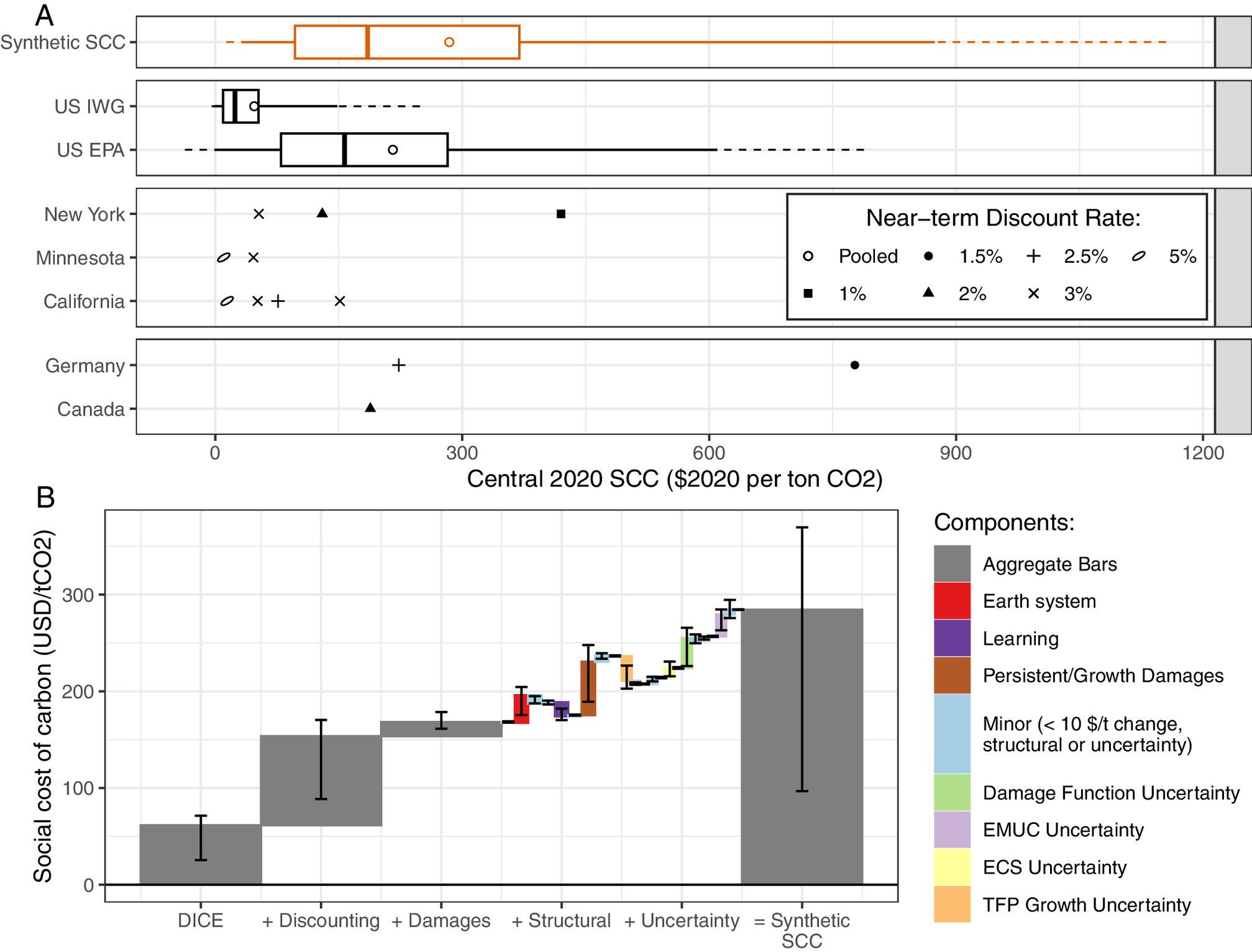Click the Pooled open circle legend symbol

[808, 256]
